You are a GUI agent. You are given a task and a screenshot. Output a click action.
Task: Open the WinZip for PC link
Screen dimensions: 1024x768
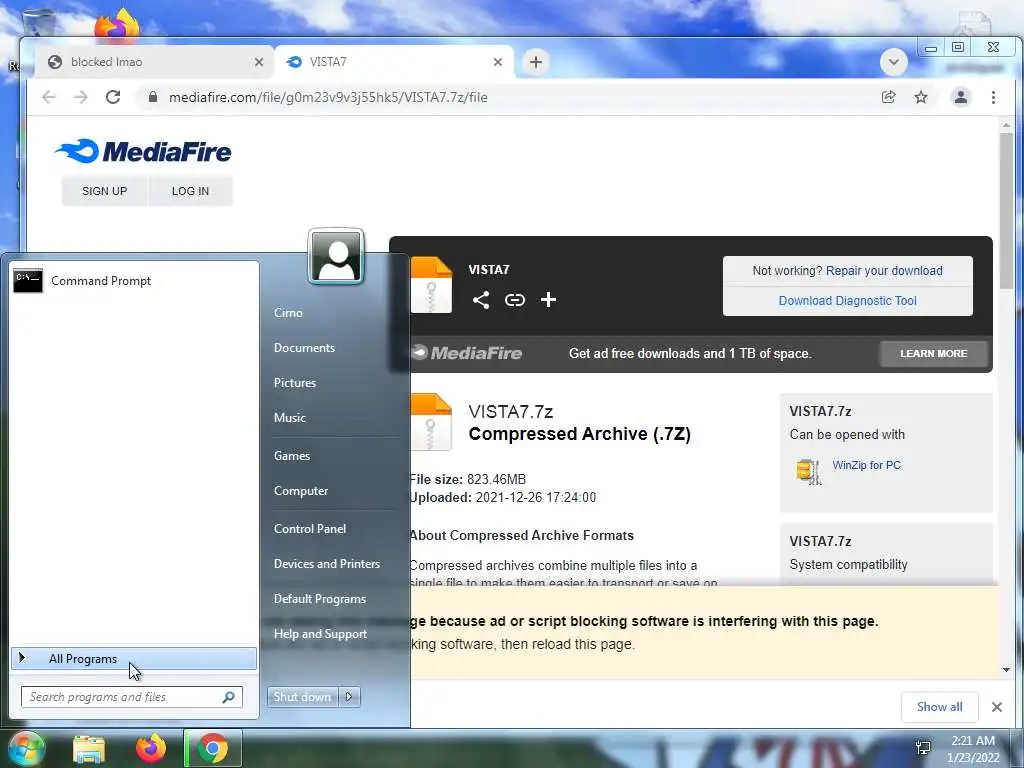point(867,465)
